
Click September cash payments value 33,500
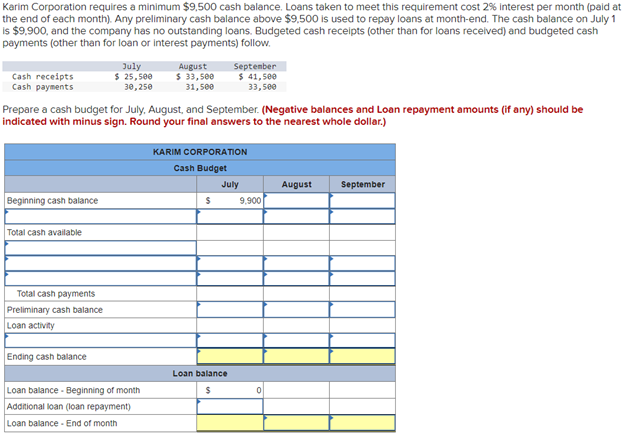pyautogui.click(x=262, y=87)
